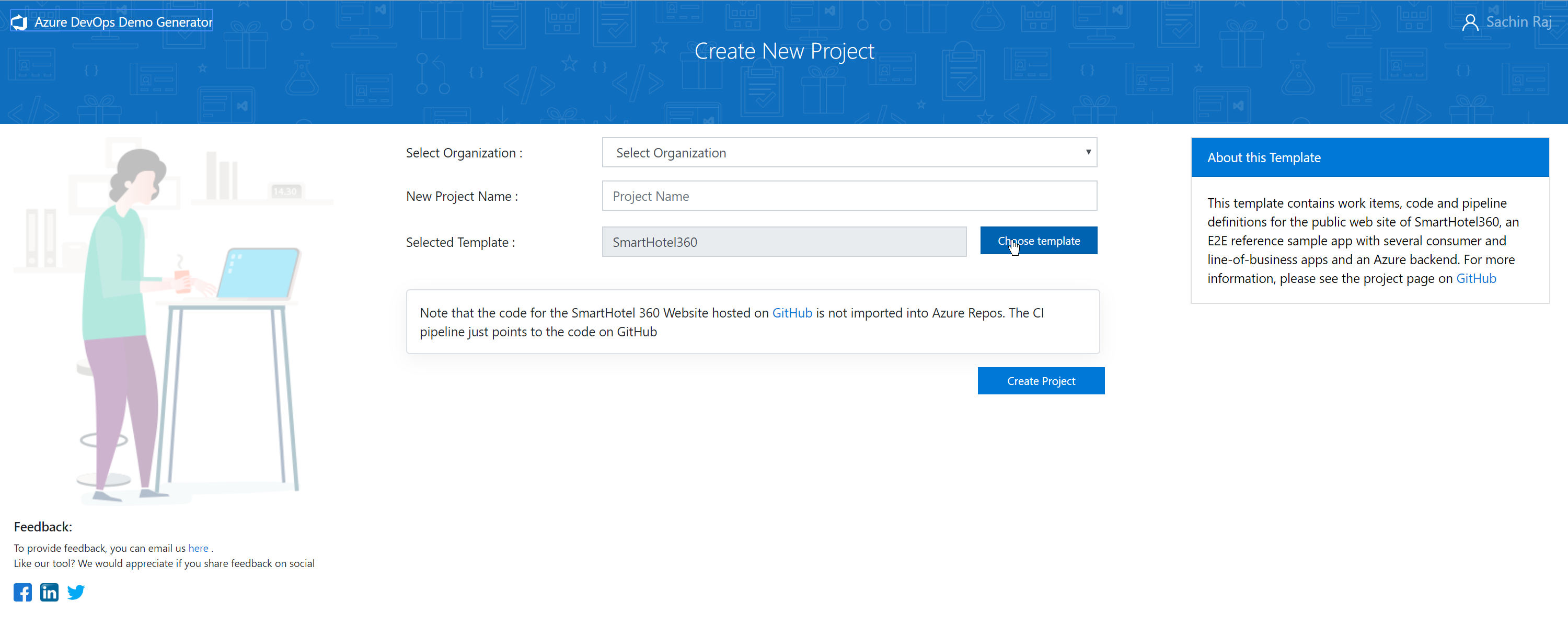
Task: Toggle the Selected Template SmartHotel360 field
Action: click(785, 241)
